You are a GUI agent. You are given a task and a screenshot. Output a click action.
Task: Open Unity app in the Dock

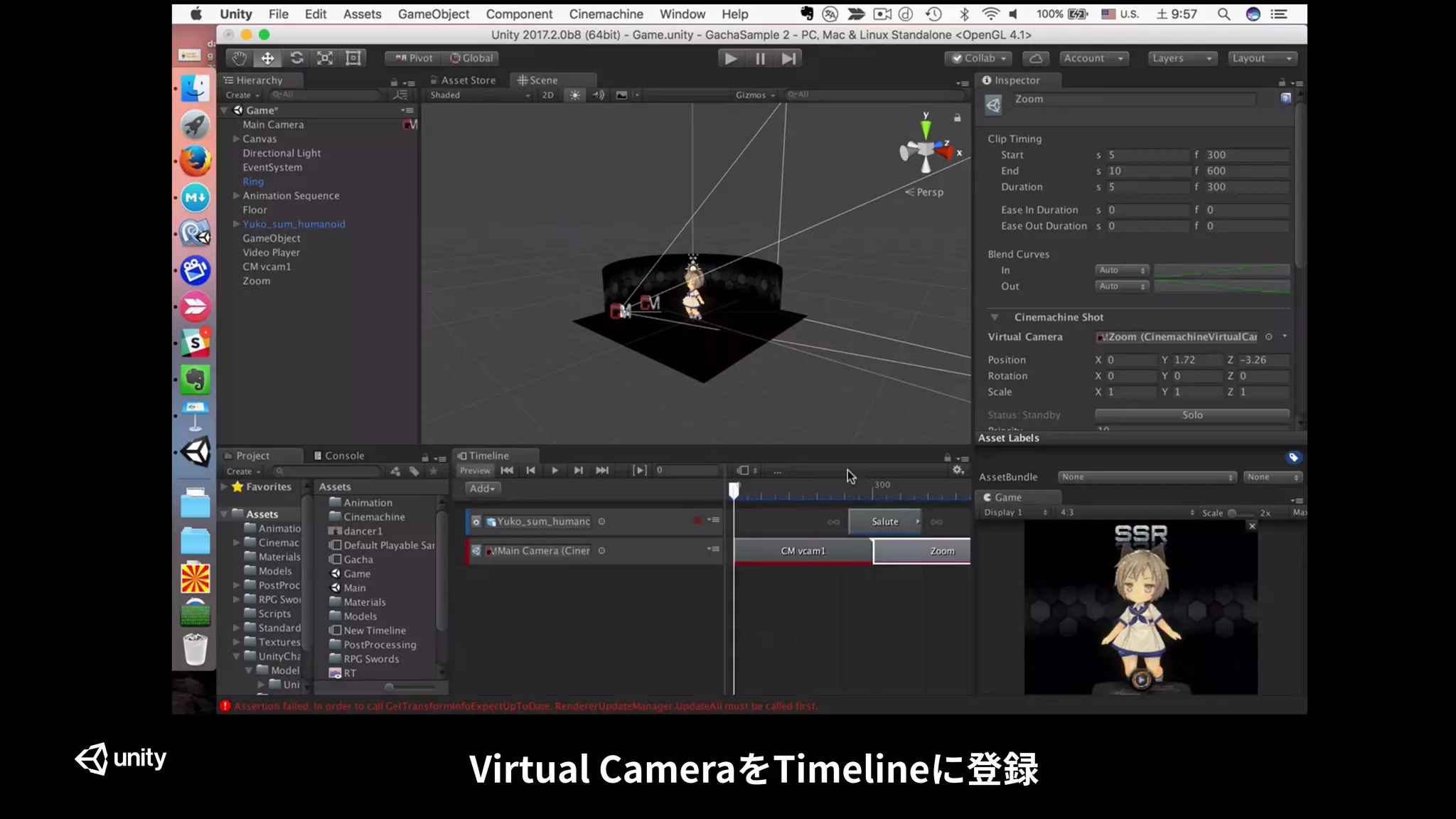tap(195, 451)
